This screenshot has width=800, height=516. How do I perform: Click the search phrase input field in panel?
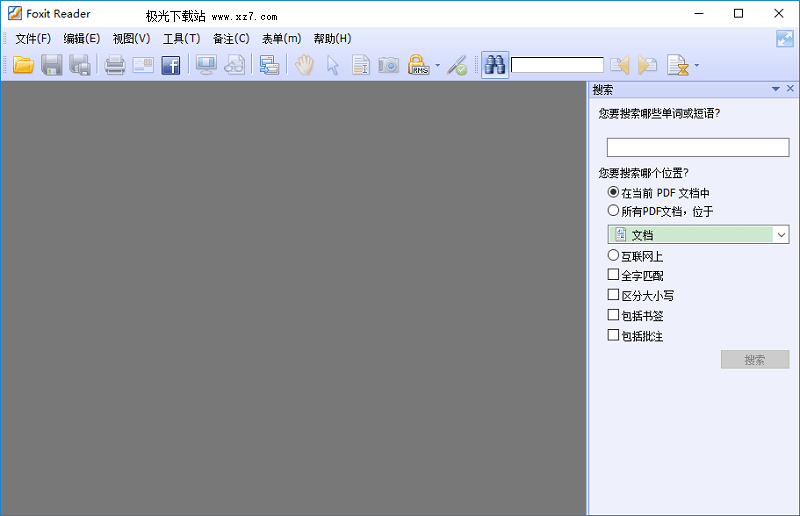pyautogui.click(x=698, y=148)
